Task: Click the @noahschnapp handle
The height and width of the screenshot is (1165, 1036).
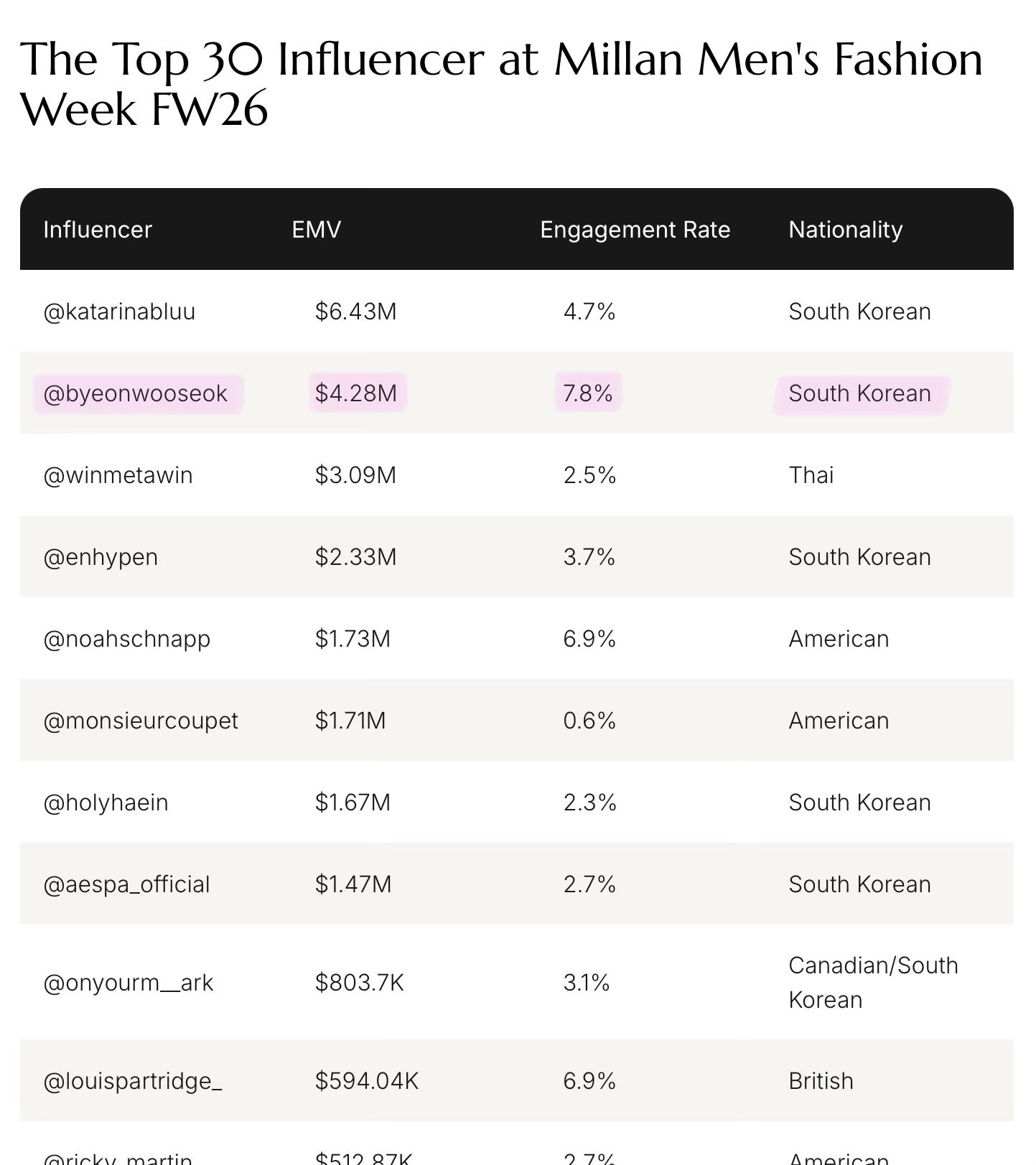Action: pyautogui.click(x=127, y=639)
